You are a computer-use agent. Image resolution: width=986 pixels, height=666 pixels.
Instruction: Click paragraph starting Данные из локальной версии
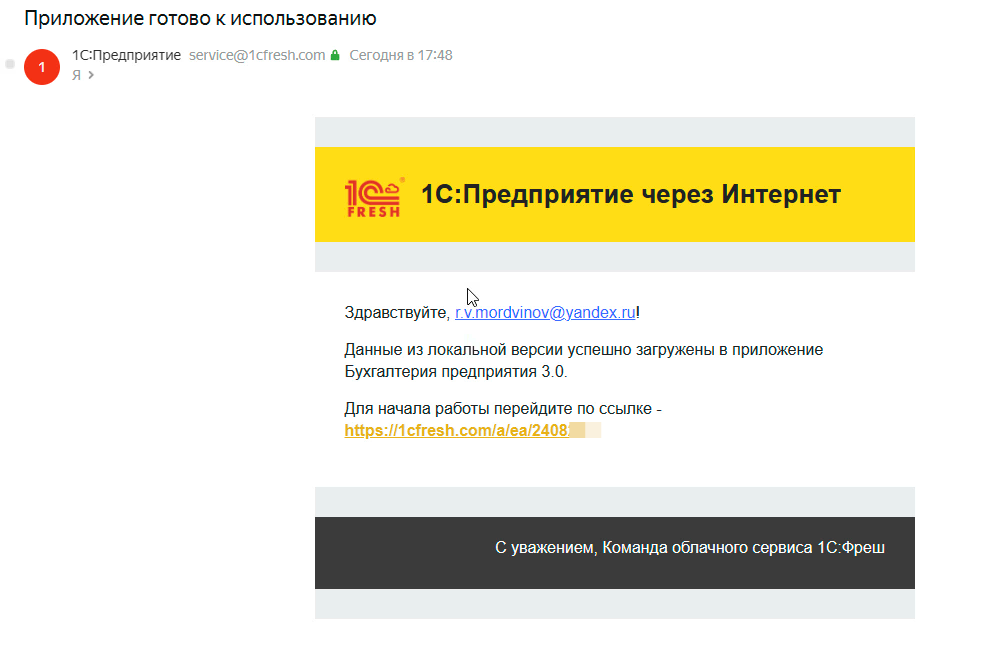pyautogui.click(x=584, y=360)
